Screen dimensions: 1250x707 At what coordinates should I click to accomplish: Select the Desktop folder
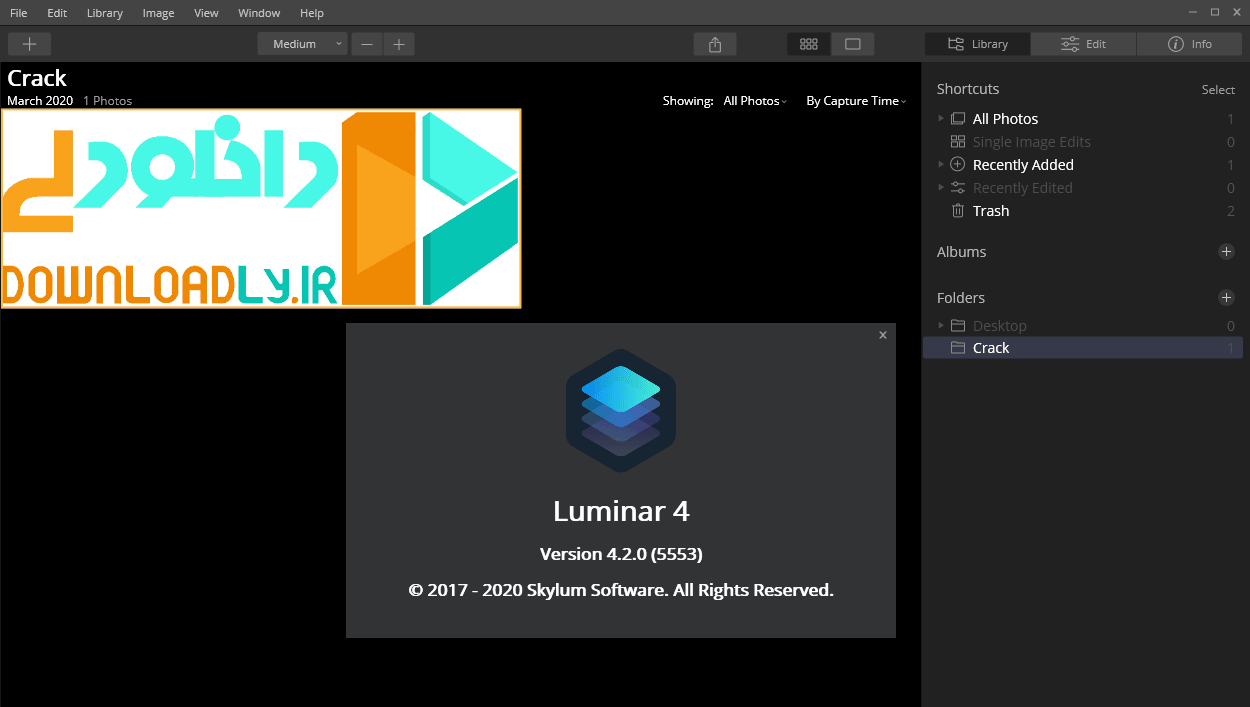[x=999, y=326]
